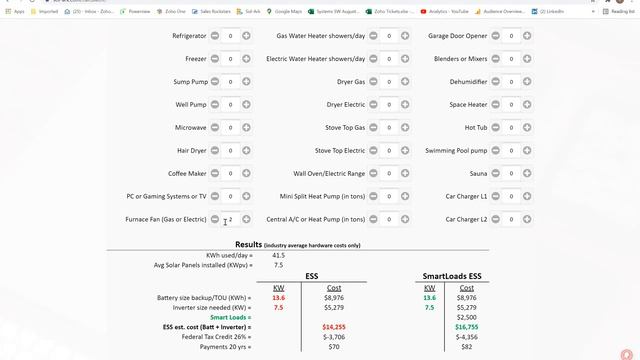Remove one Sump Pump

pos(215,82)
